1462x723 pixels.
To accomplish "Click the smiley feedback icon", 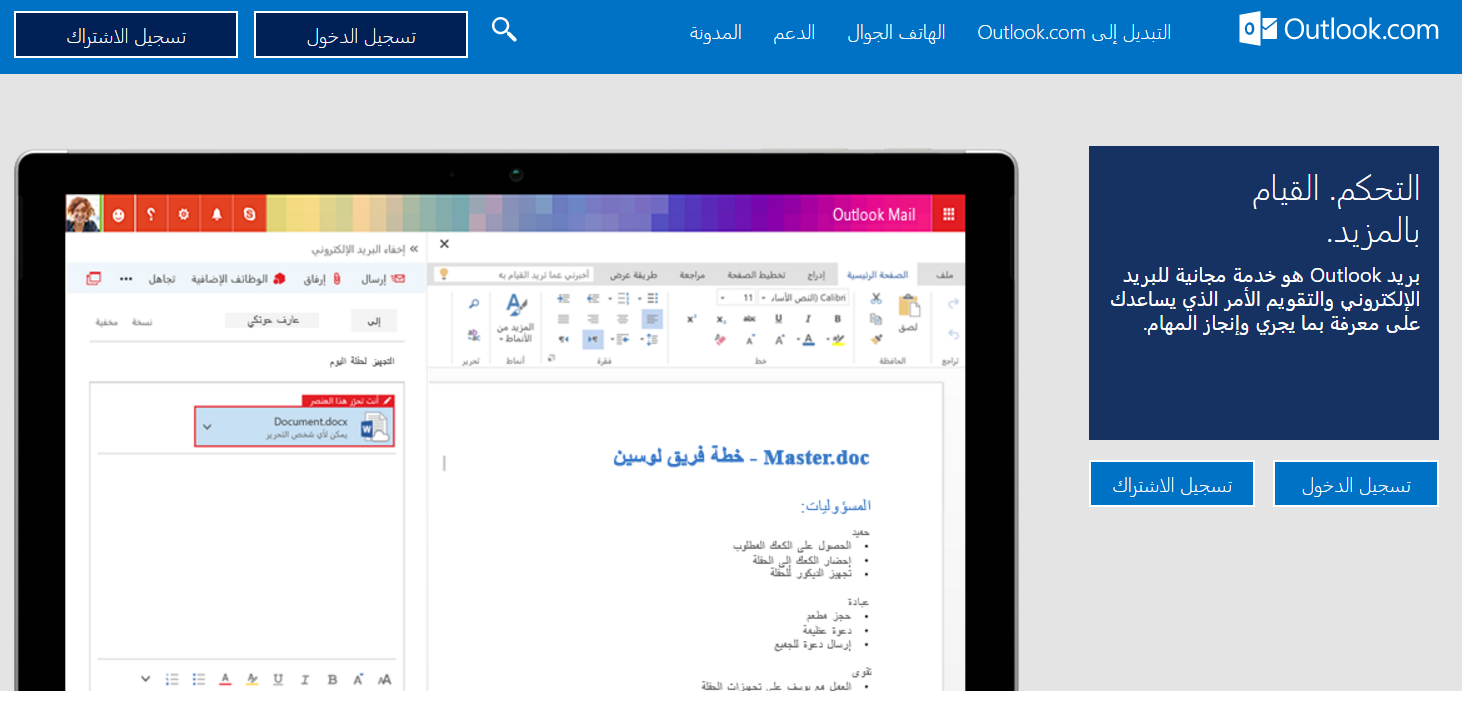I will [118, 214].
